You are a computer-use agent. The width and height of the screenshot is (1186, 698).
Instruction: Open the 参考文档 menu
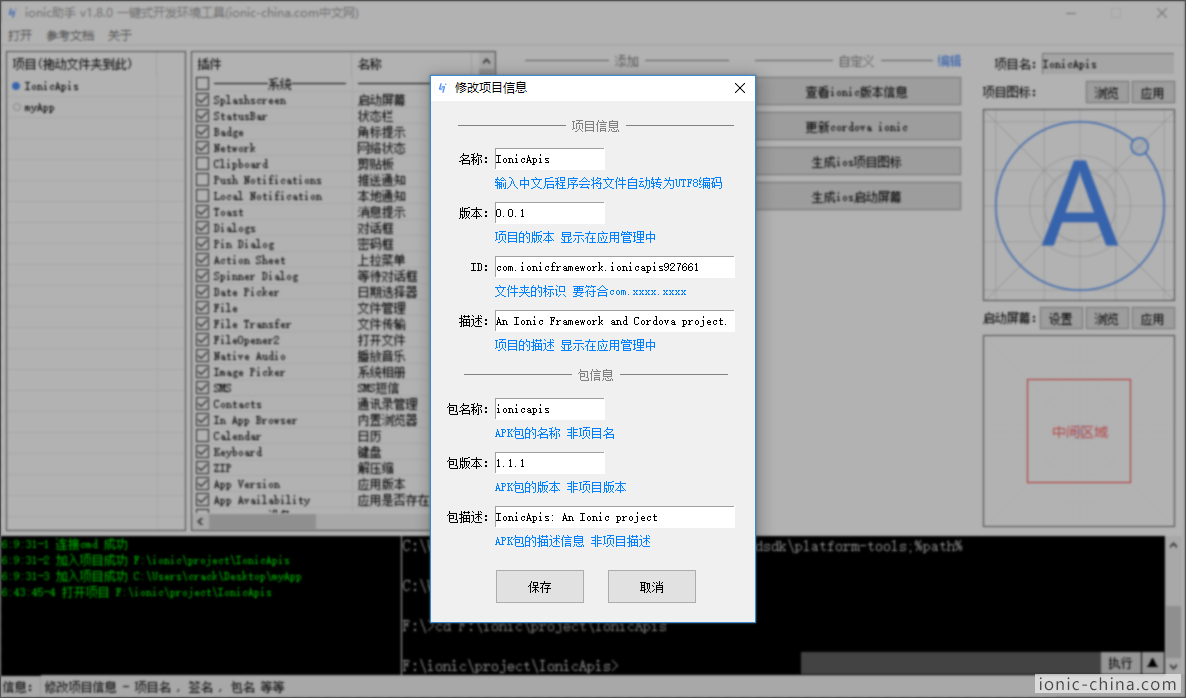coord(70,36)
